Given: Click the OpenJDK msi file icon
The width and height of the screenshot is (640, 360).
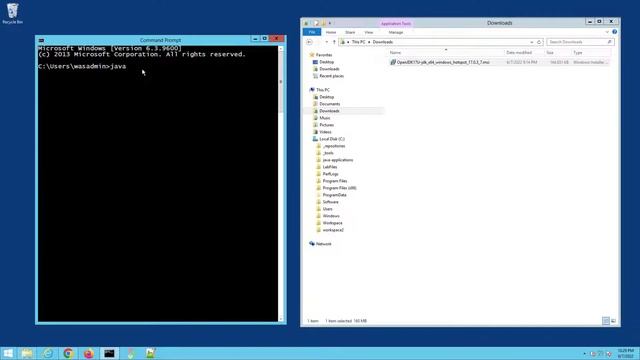Looking at the screenshot, I should point(393,62).
